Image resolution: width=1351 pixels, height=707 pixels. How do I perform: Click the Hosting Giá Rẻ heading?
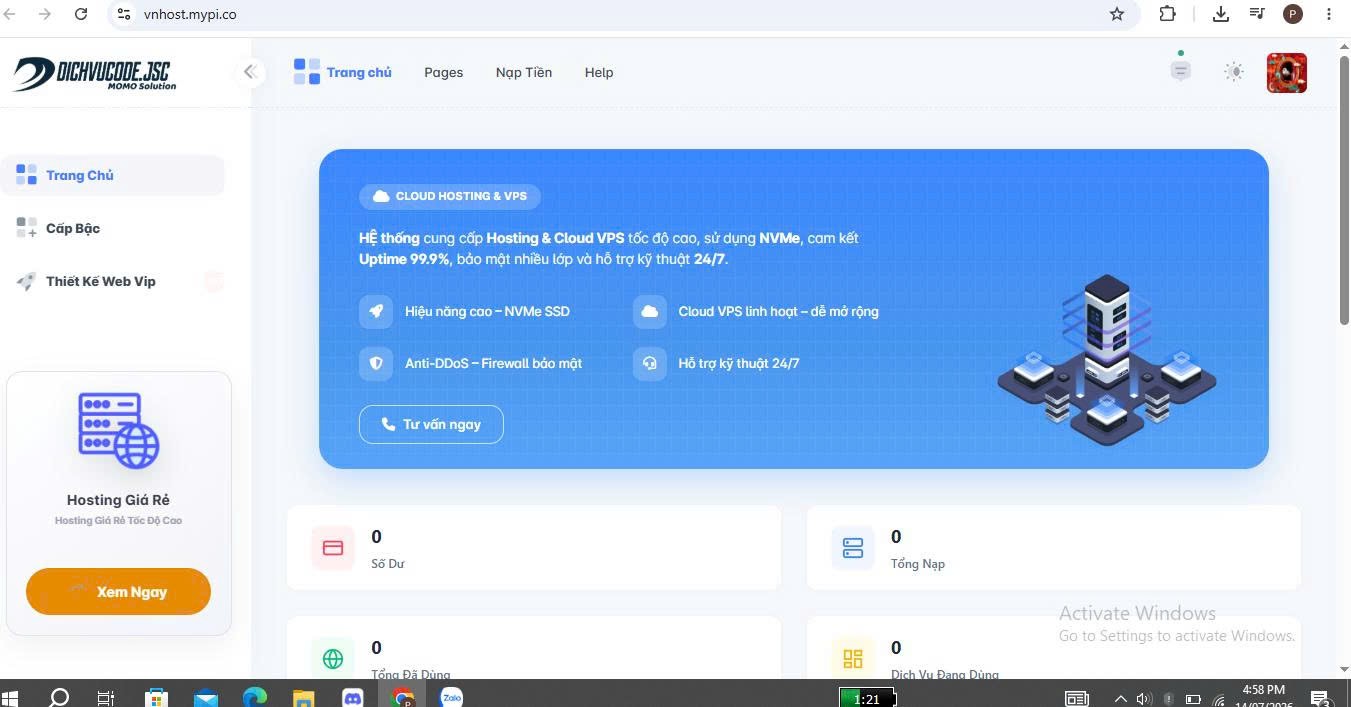118,500
